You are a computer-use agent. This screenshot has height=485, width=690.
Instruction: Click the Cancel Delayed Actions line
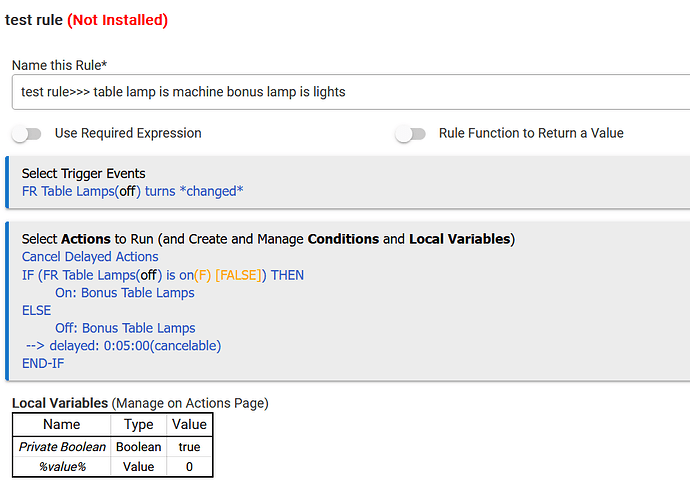pos(90,257)
